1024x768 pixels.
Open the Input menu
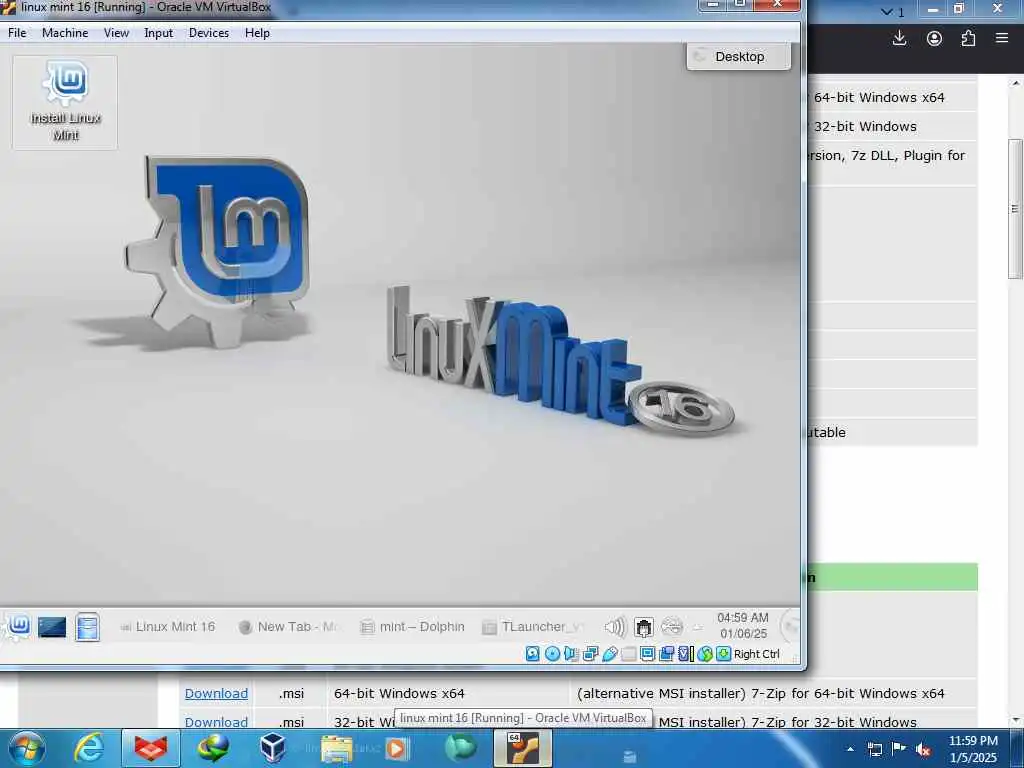point(158,33)
